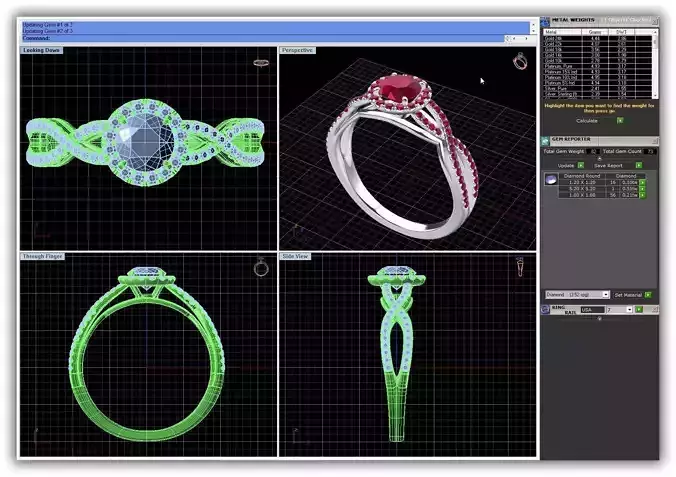Click the Gem Reporter panel icon
Image resolution: width=676 pixels, height=477 pixels.
click(545, 141)
